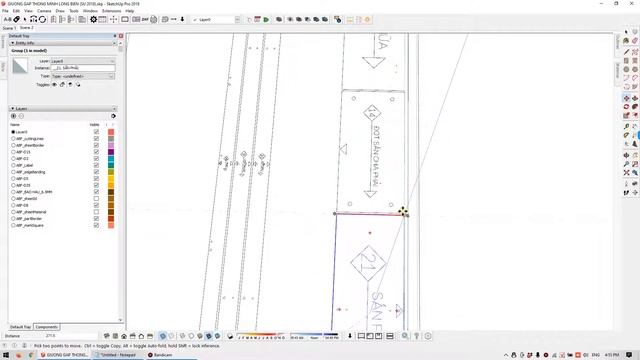The height and width of the screenshot is (360, 640).
Task: Select the Rectangle tool
Action: 626,61
